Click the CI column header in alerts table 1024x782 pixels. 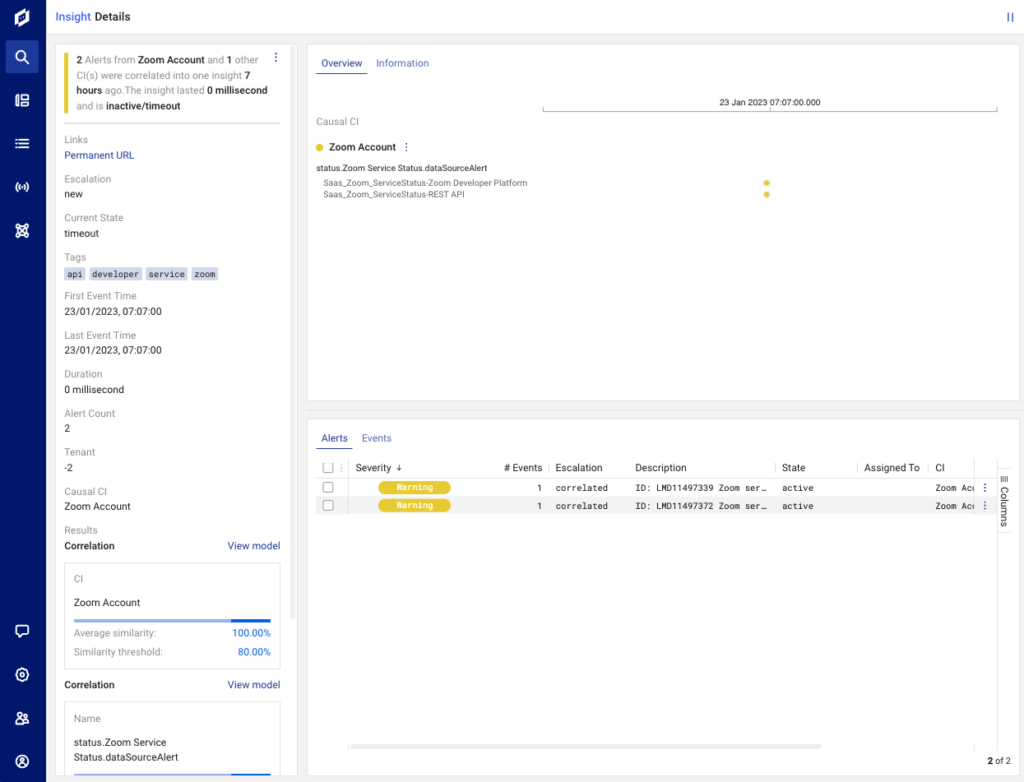[940, 468]
